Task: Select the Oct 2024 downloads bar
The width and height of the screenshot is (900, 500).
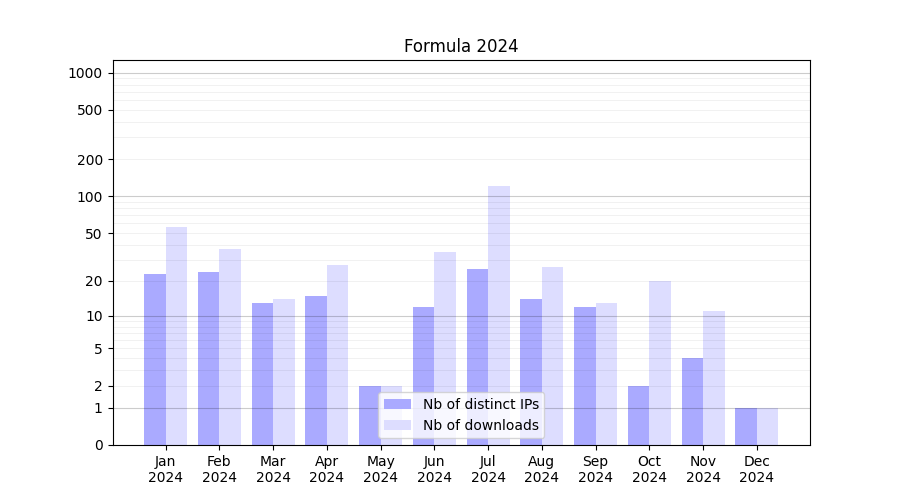Action: pos(660,362)
